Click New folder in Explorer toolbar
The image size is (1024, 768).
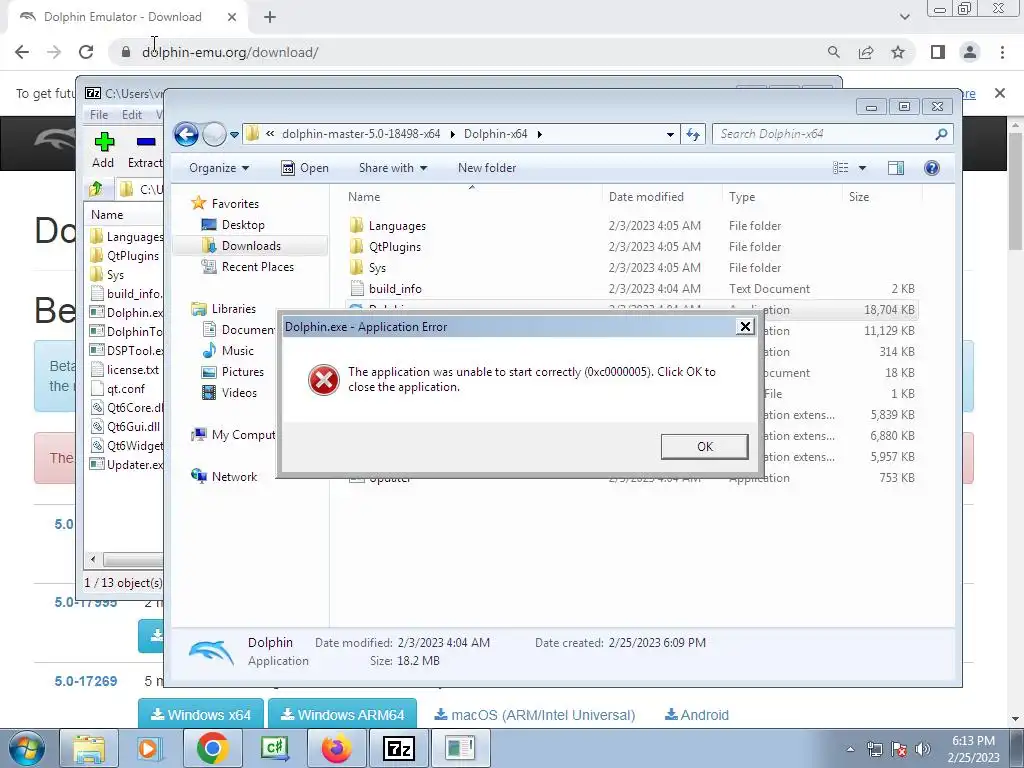coord(487,168)
